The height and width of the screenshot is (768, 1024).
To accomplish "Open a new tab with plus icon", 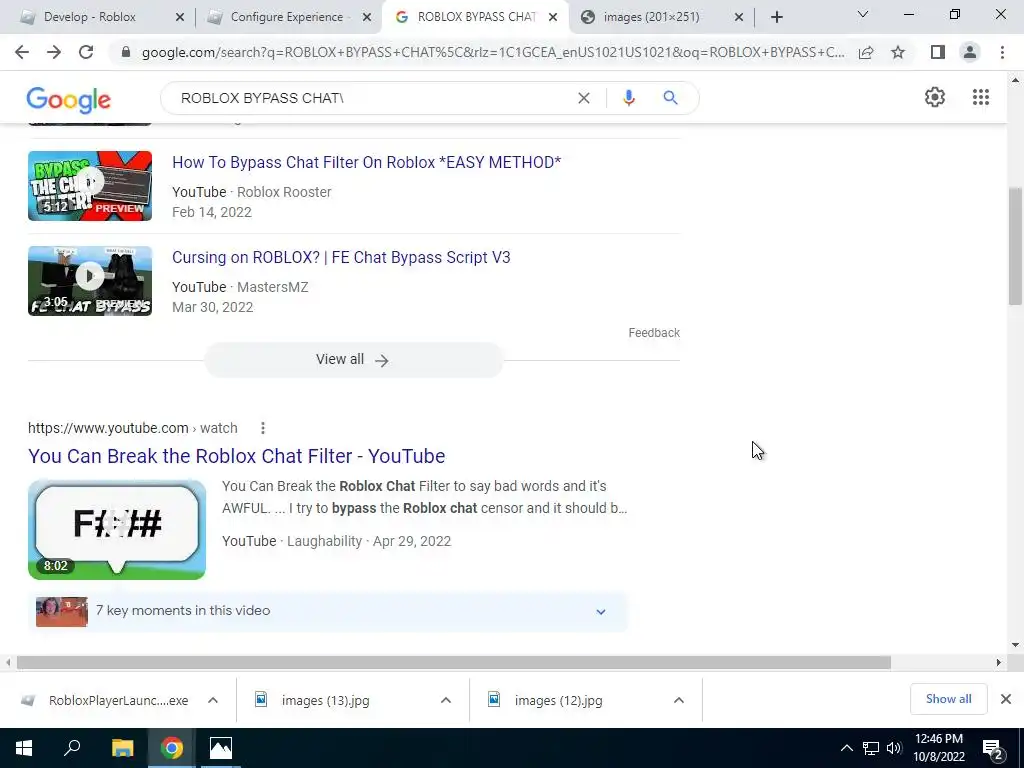I will (776, 17).
